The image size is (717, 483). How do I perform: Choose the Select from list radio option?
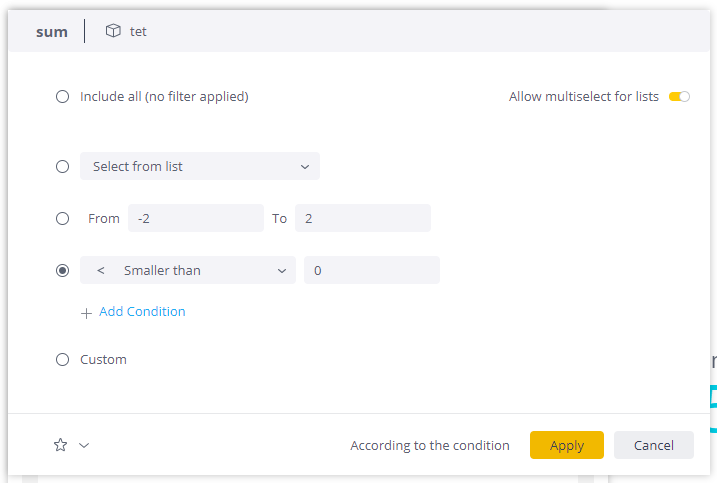[63, 167]
